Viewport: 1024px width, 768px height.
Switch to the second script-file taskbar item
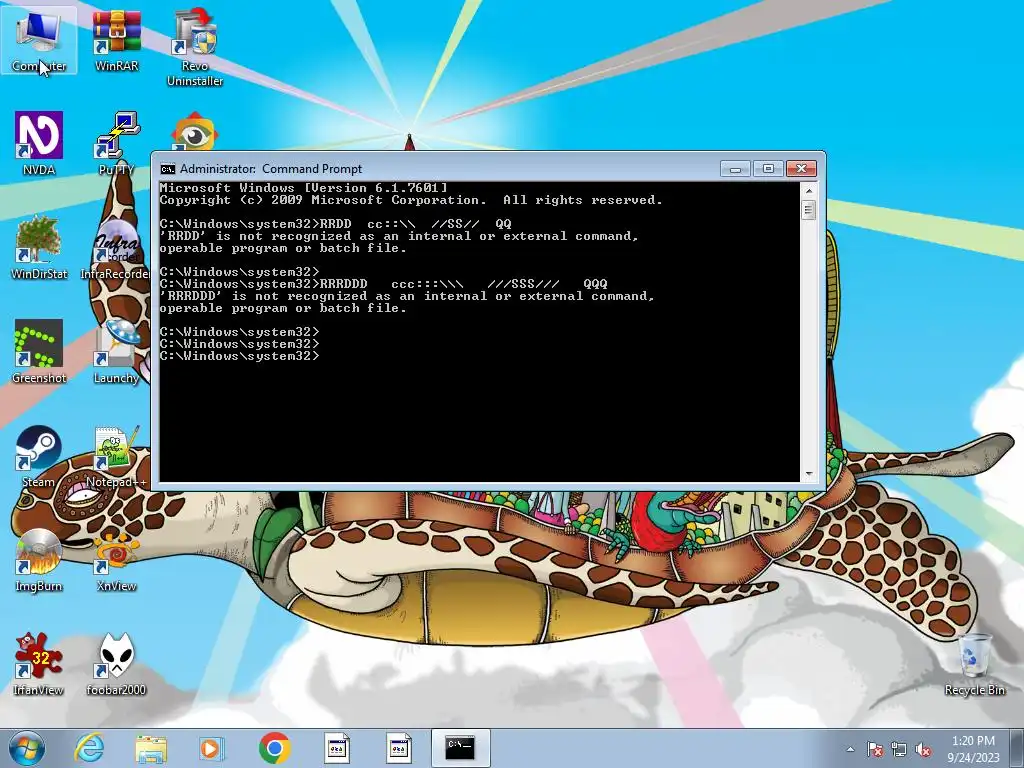pyautogui.click(x=398, y=748)
